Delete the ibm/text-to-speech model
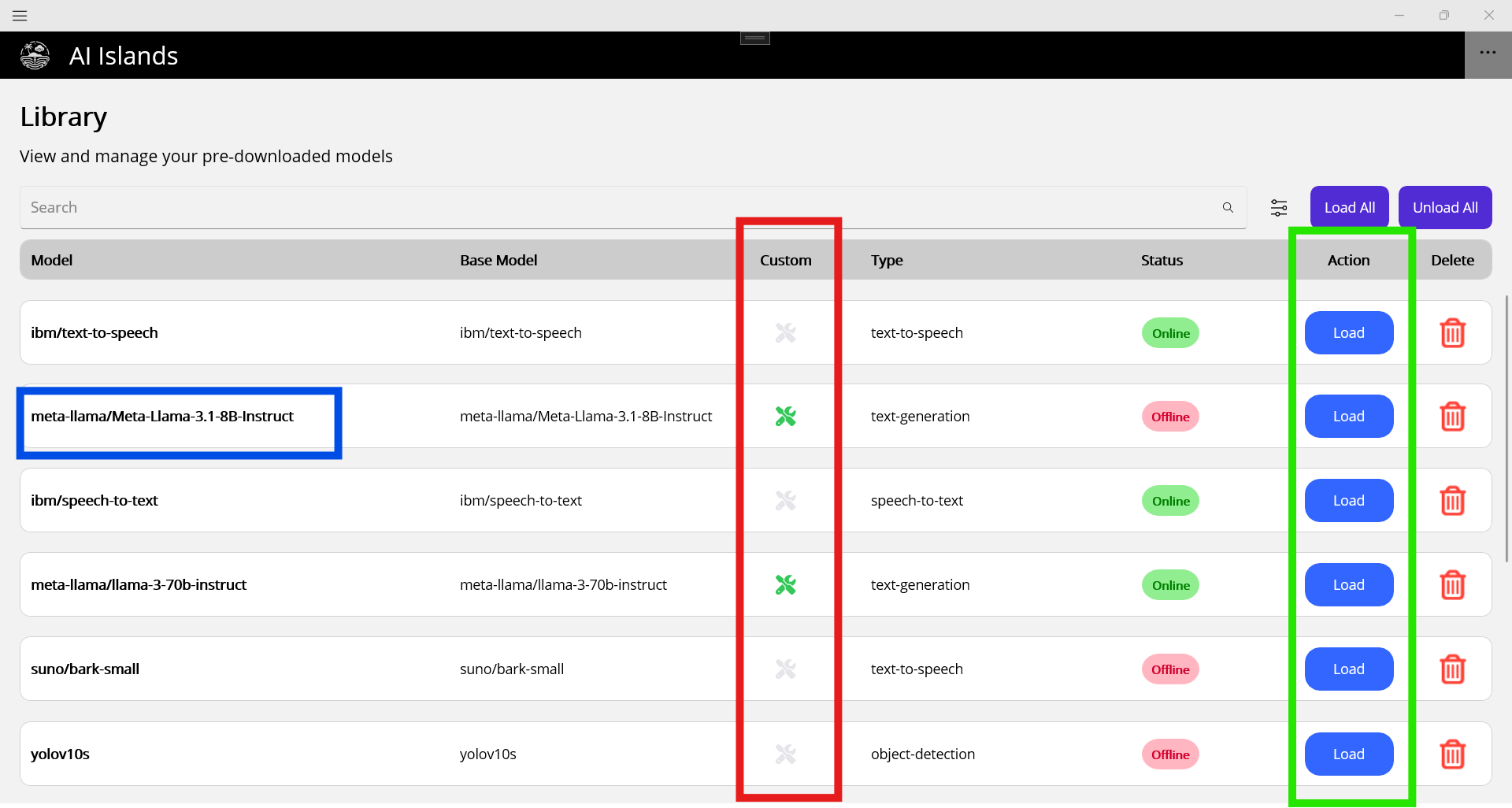Viewport: 1512px width, 808px height. click(x=1452, y=333)
